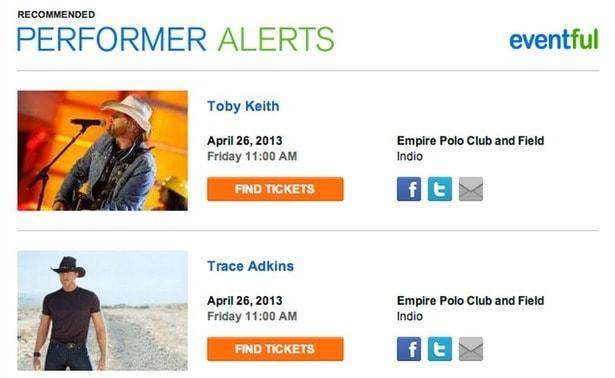This screenshot has width=615, height=378.
Task: Click the eventful logo
Action: coord(554,40)
